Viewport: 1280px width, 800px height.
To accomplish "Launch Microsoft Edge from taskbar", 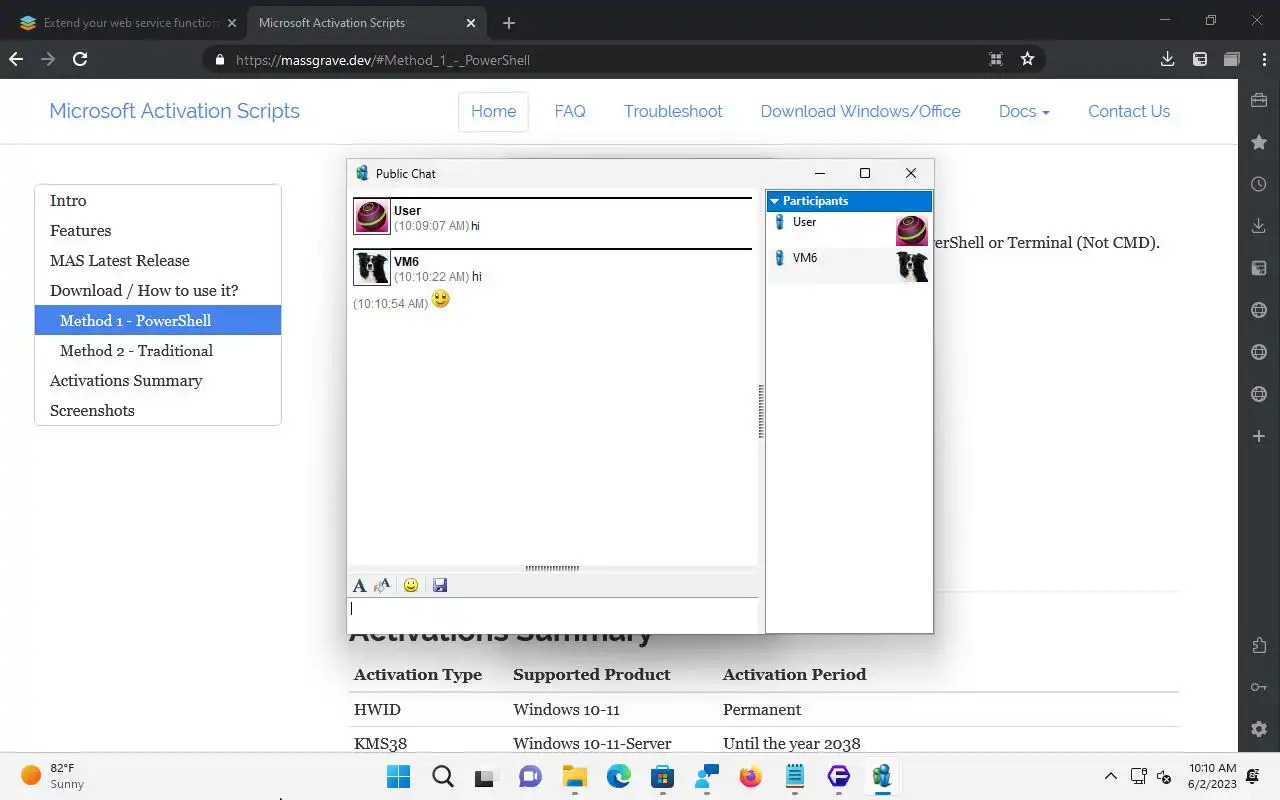I will [x=618, y=776].
